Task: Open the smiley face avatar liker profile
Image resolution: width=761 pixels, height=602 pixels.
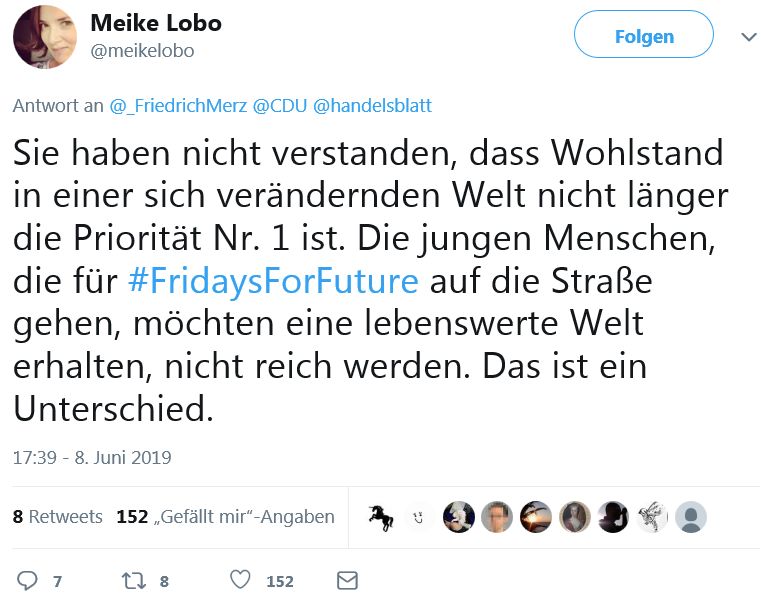Action: point(420,517)
